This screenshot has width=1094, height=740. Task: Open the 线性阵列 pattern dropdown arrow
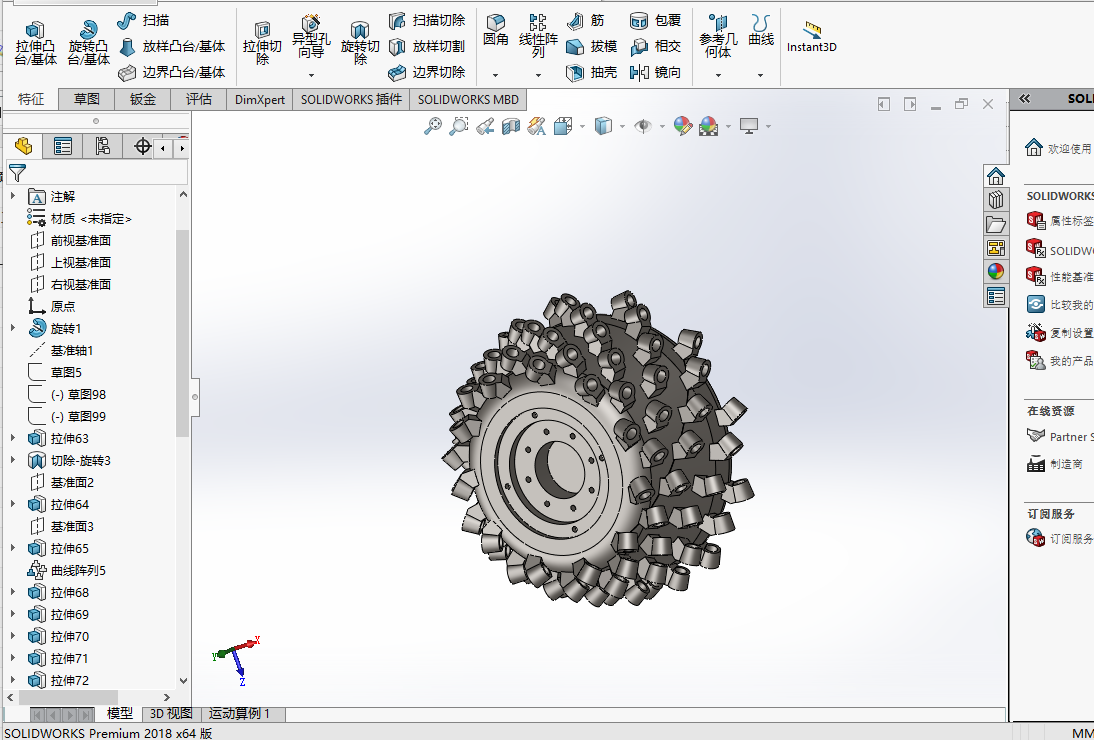pyautogui.click(x=538, y=75)
